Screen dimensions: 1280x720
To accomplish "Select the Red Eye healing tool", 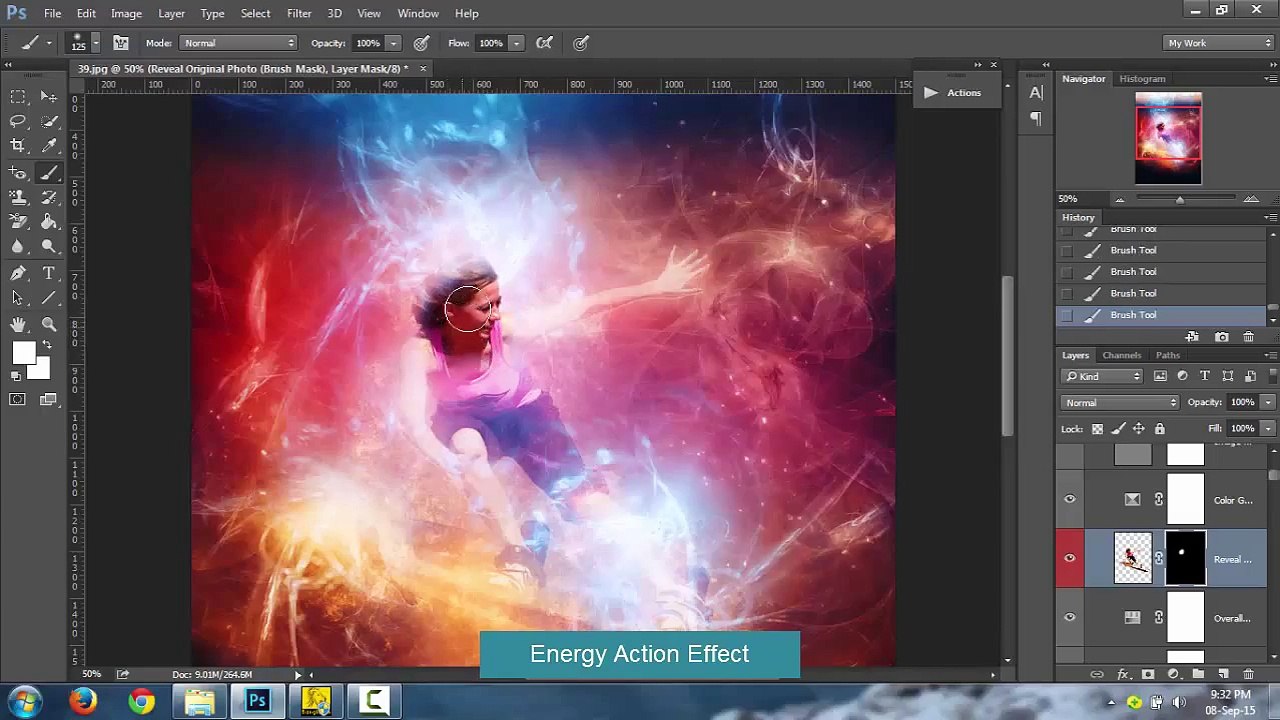I will pyautogui.click(x=18, y=173).
